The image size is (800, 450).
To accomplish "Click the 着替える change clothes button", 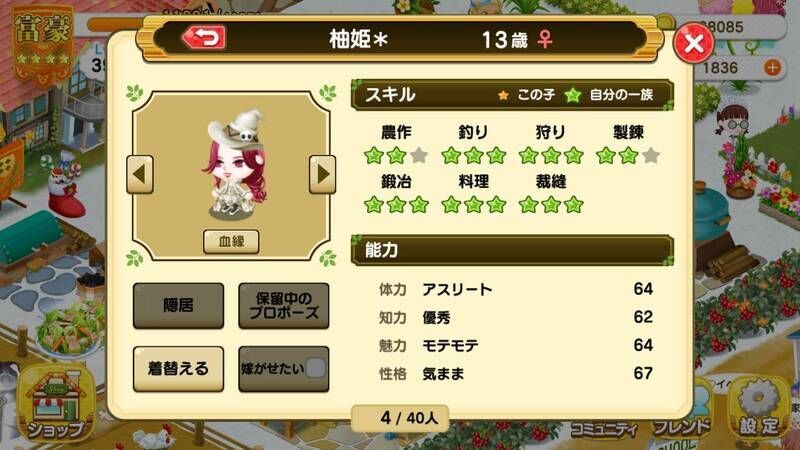I will 178,369.
